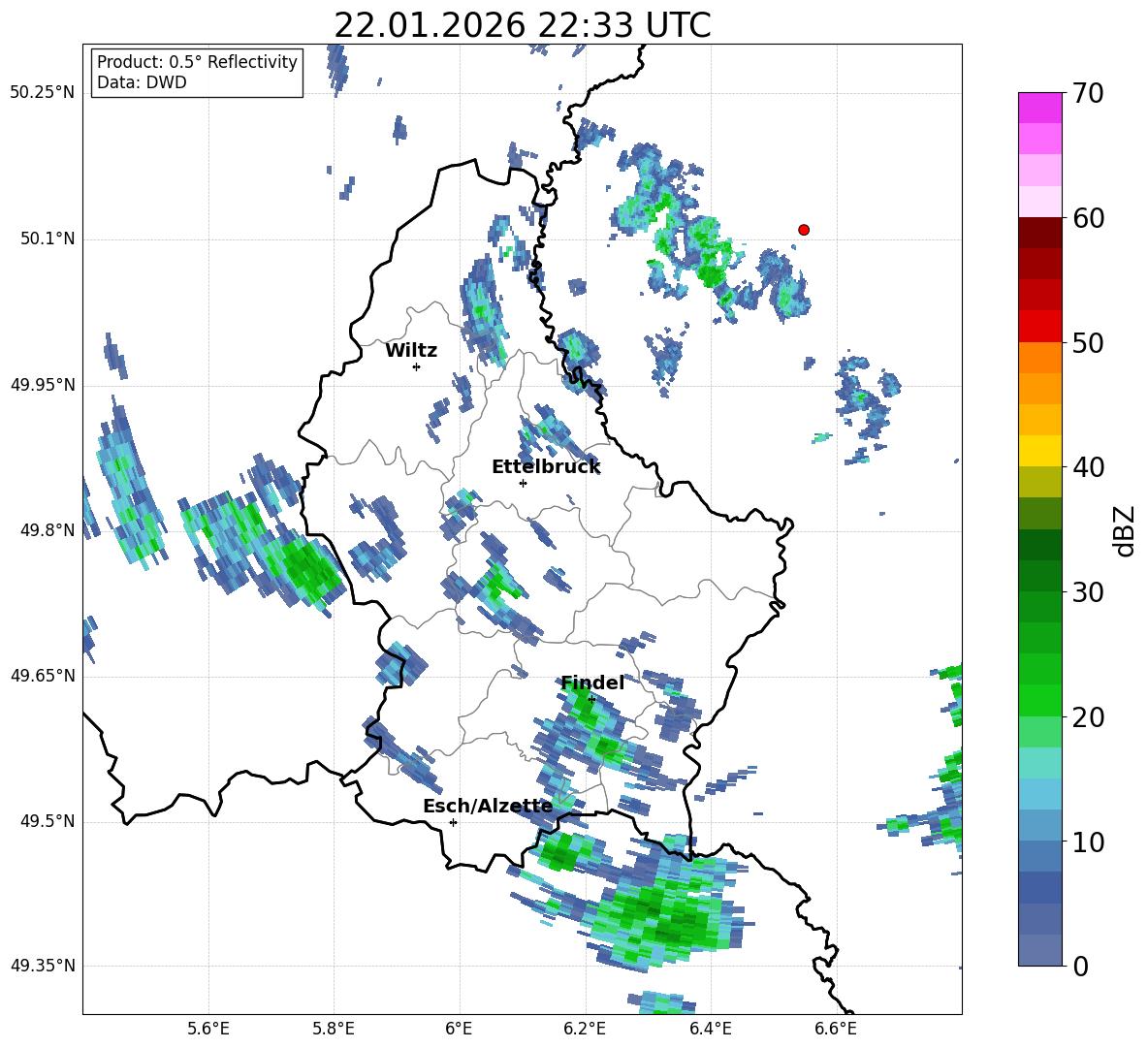Click the magenta top segment of colorbar

click(x=1039, y=109)
